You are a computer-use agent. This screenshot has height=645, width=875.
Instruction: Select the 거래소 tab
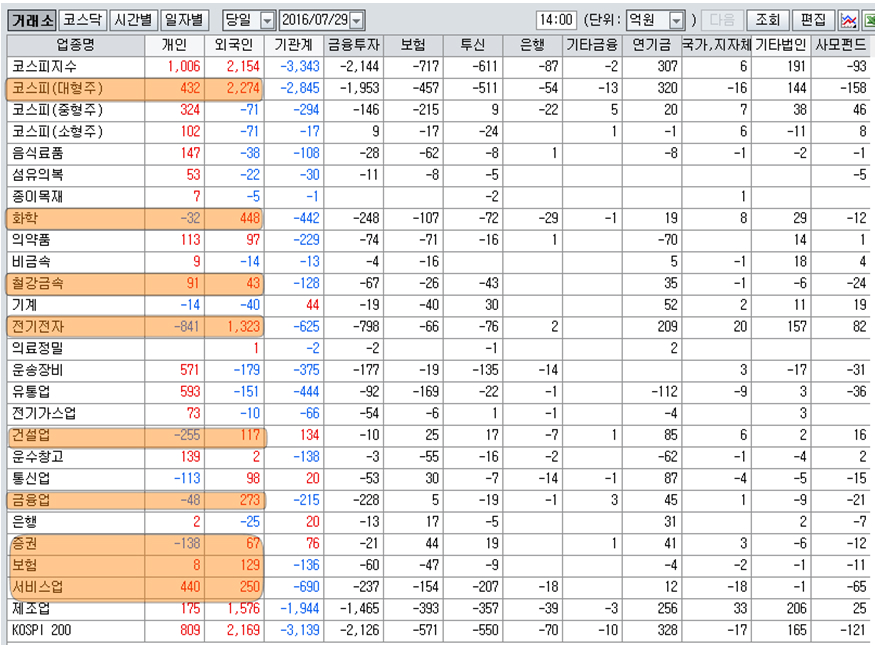(x=31, y=19)
